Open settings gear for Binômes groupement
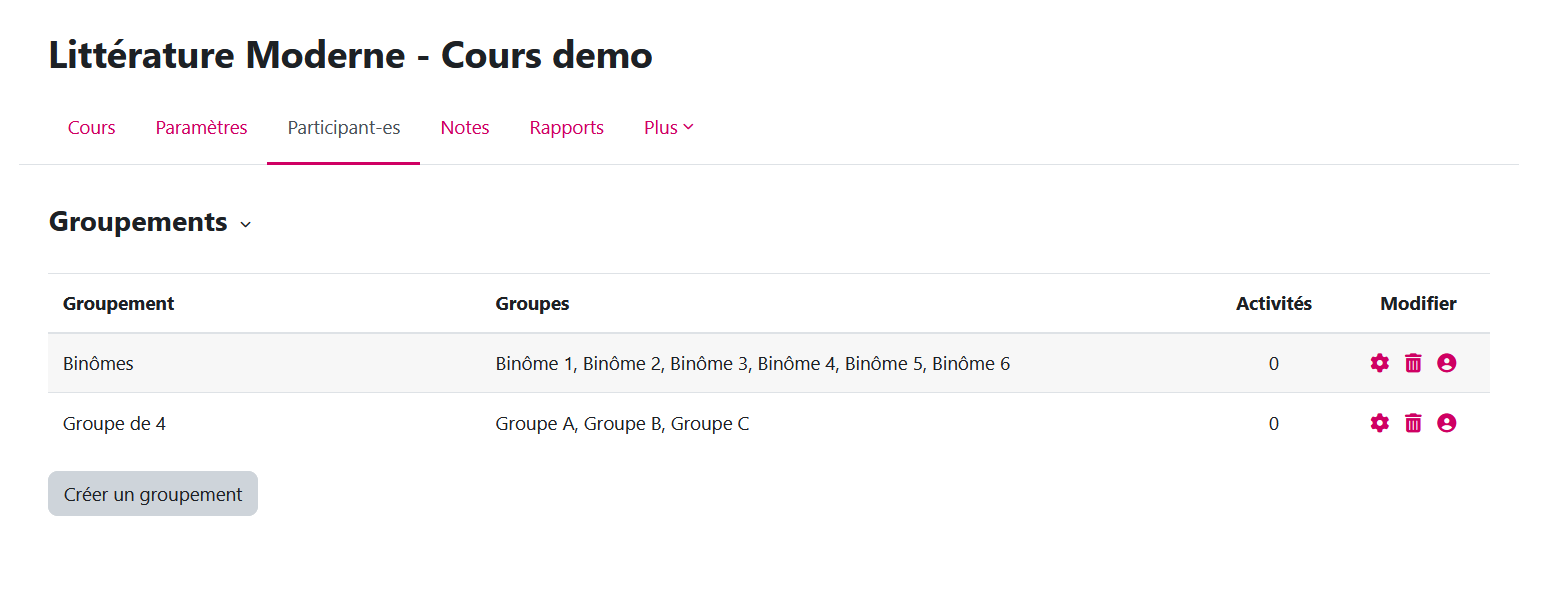This screenshot has width=1556, height=596. [1380, 363]
